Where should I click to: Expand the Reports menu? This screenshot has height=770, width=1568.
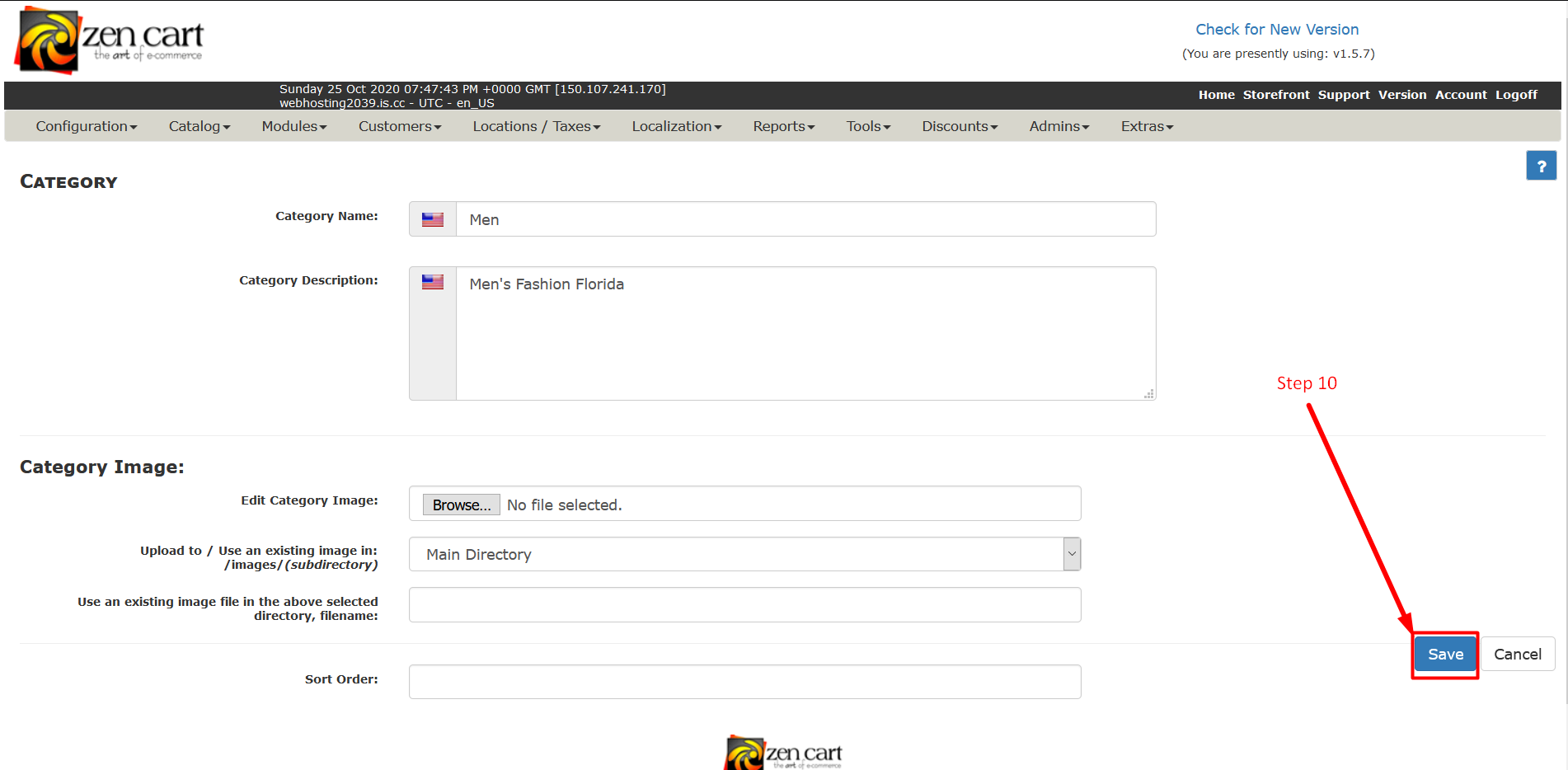(784, 126)
